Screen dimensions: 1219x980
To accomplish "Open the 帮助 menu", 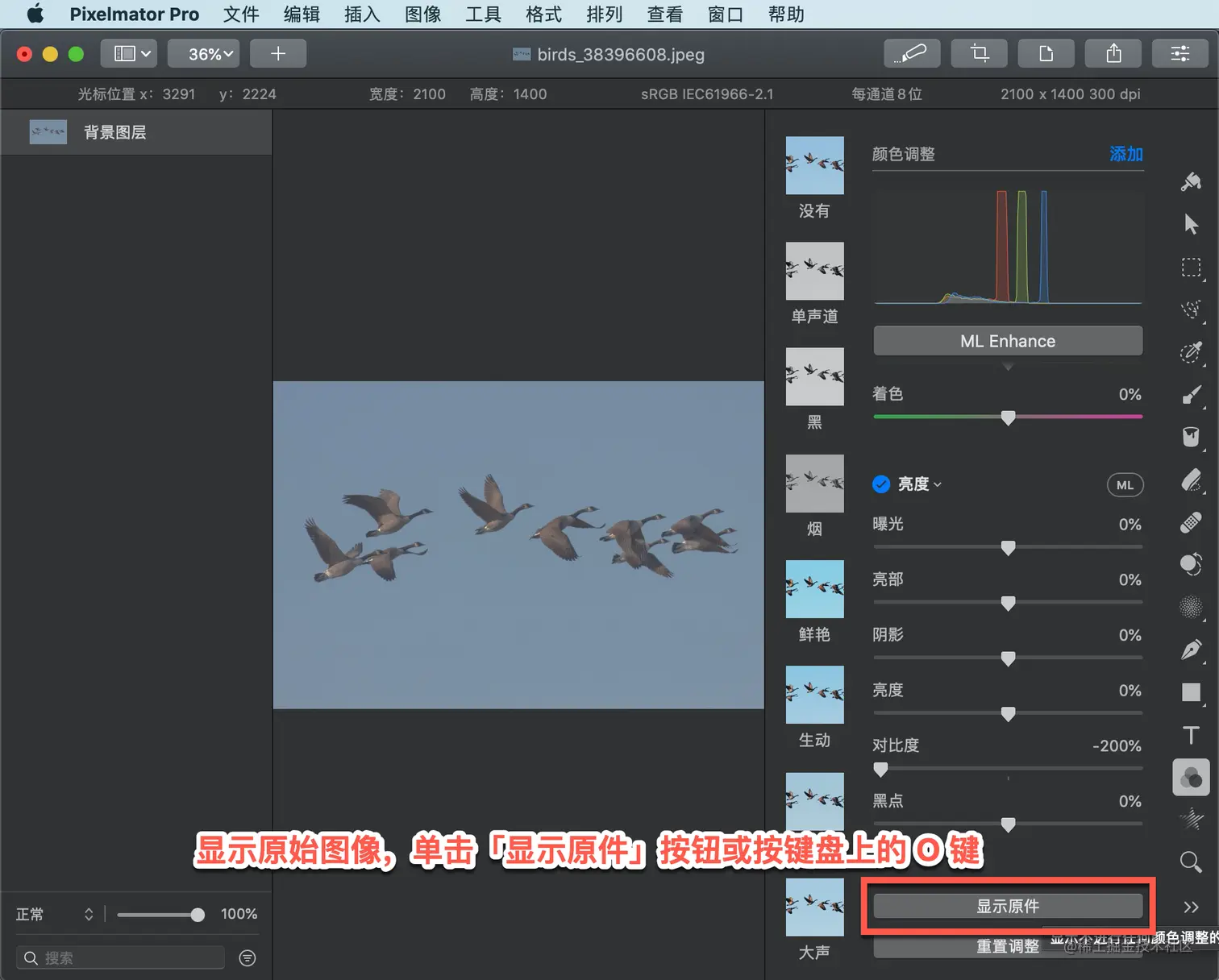I will coord(786,15).
